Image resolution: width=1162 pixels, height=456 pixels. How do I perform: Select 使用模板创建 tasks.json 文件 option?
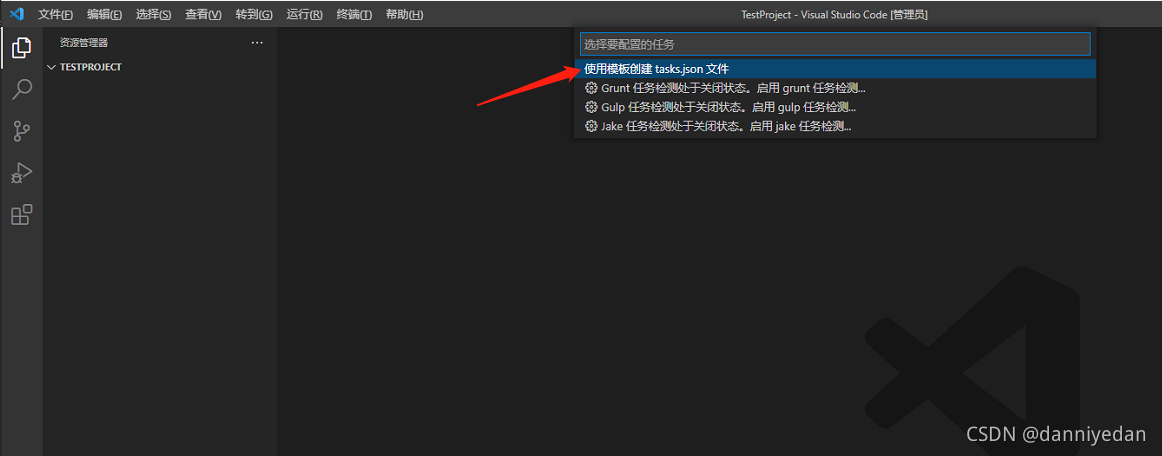835,69
